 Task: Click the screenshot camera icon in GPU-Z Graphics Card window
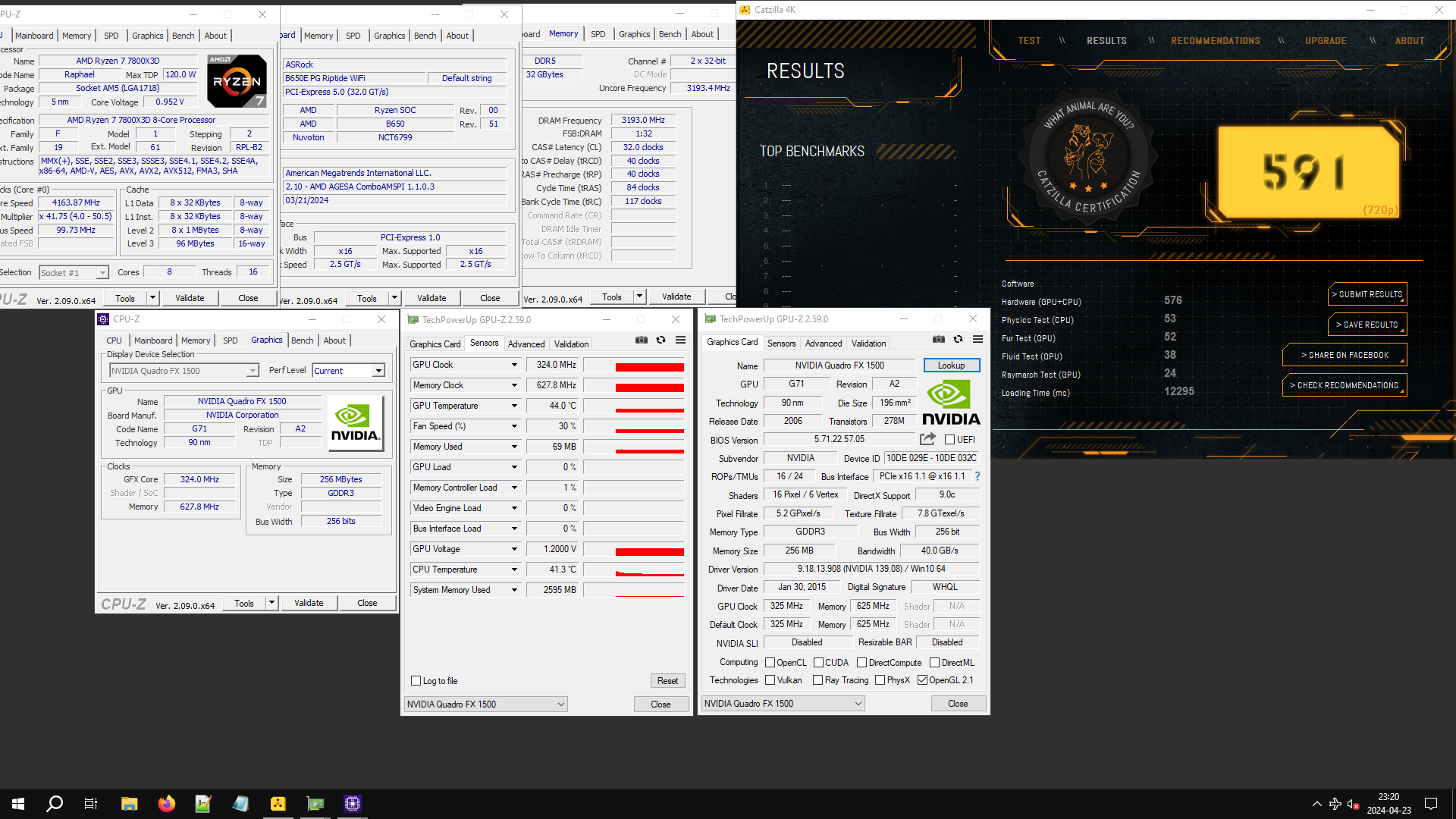[939, 339]
